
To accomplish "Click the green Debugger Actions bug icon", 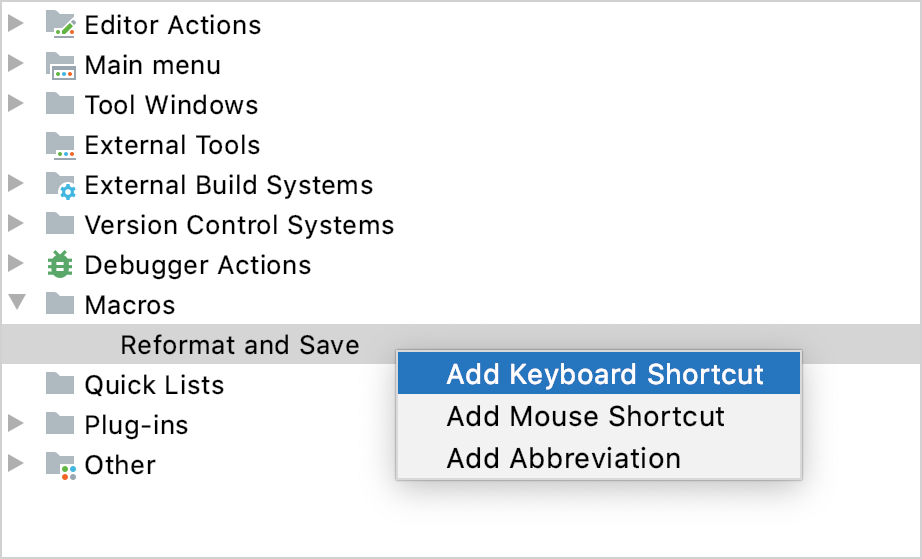I will tap(60, 265).
